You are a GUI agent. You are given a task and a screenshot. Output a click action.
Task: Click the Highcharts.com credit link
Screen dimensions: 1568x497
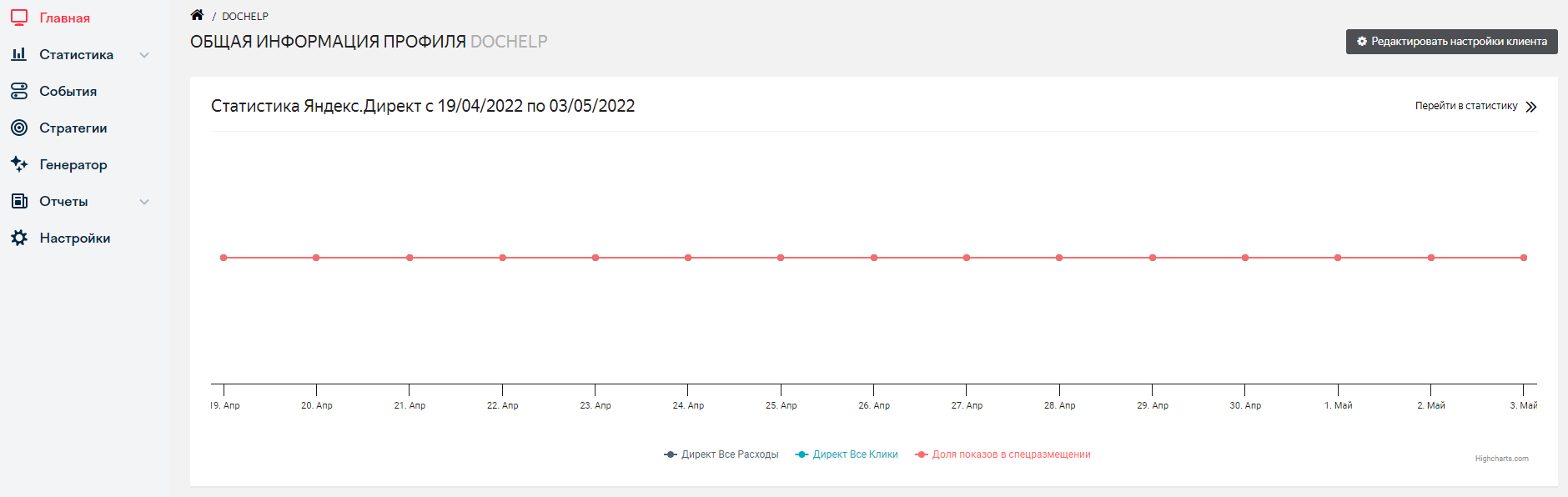tap(1501, 459)
